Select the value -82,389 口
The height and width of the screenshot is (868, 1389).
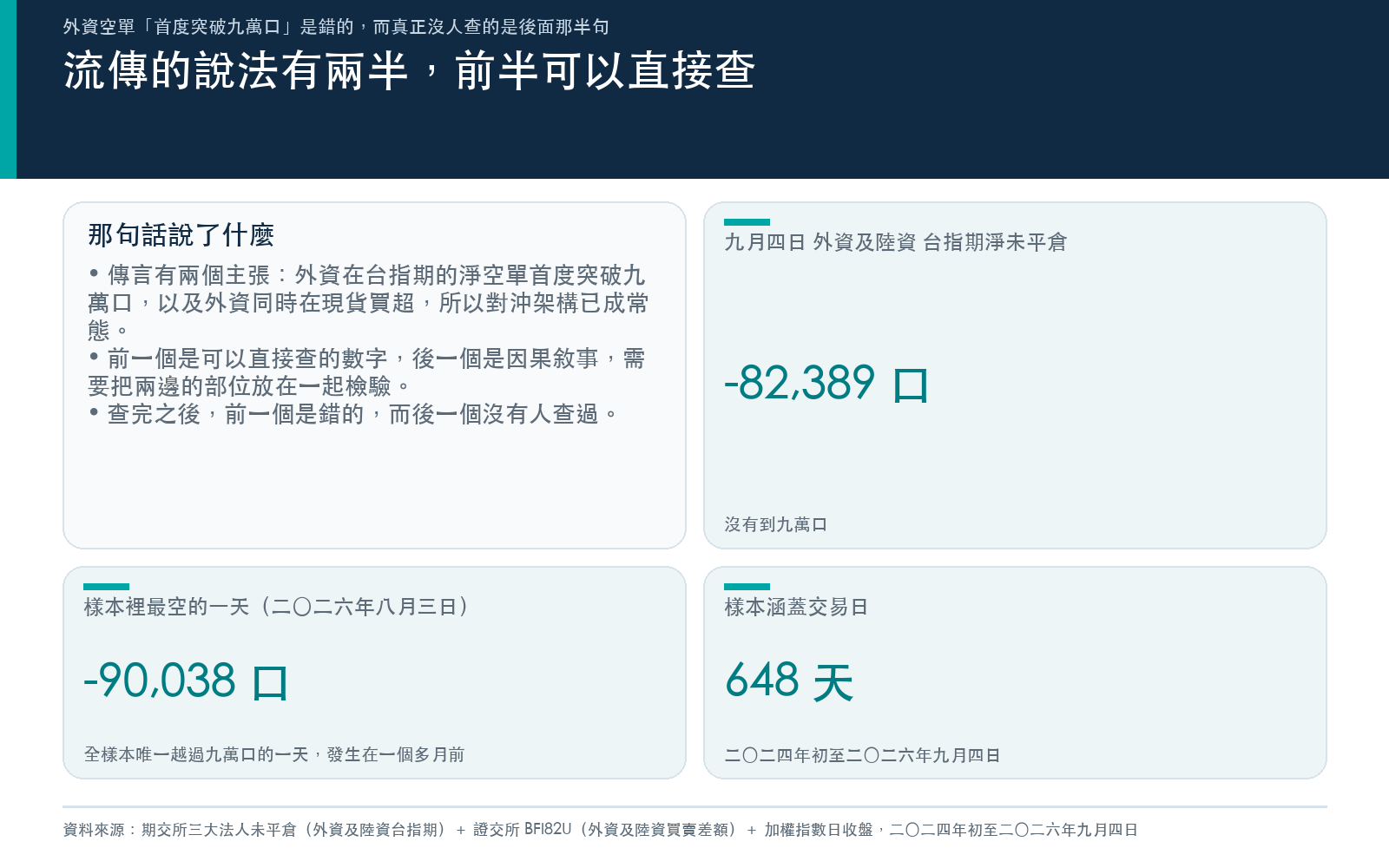coord(826,383)
